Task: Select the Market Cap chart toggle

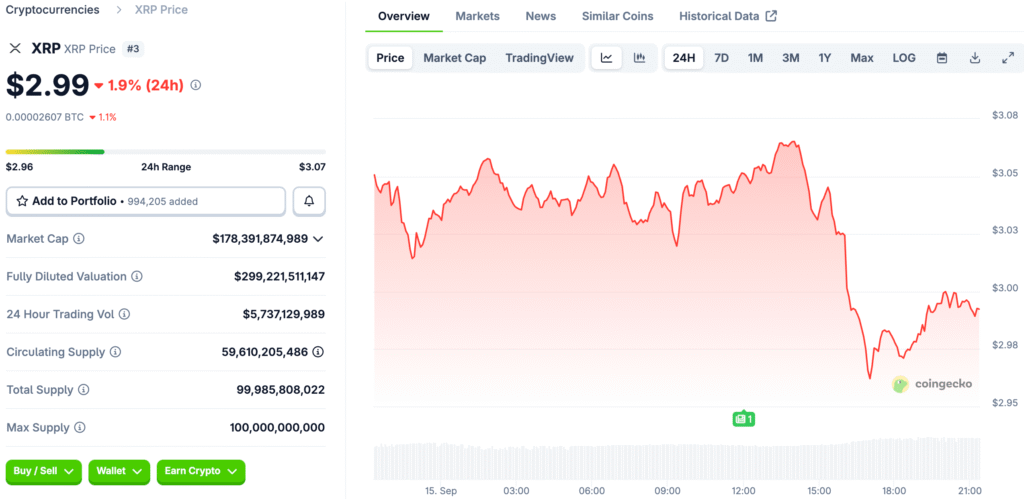Action: pos(455,58)
